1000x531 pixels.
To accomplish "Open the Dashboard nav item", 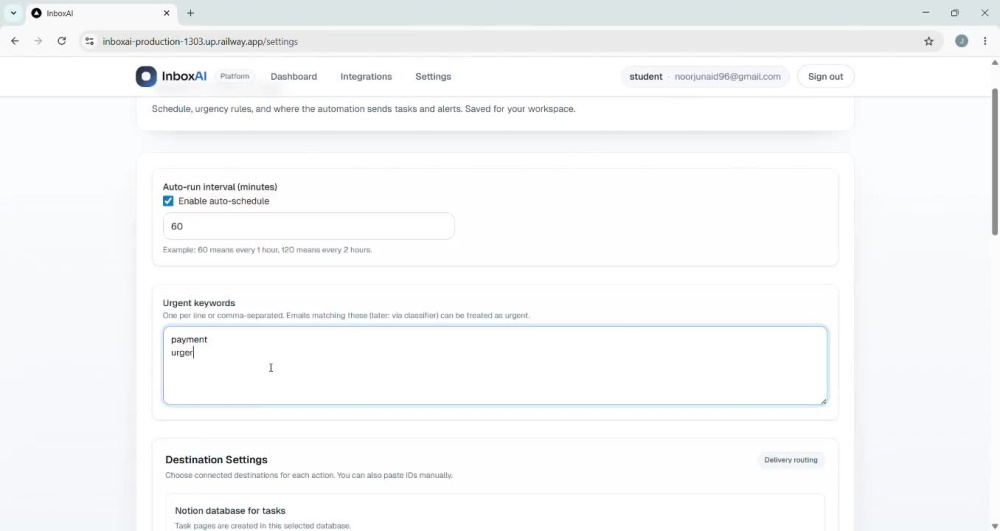I will [293, 76].
